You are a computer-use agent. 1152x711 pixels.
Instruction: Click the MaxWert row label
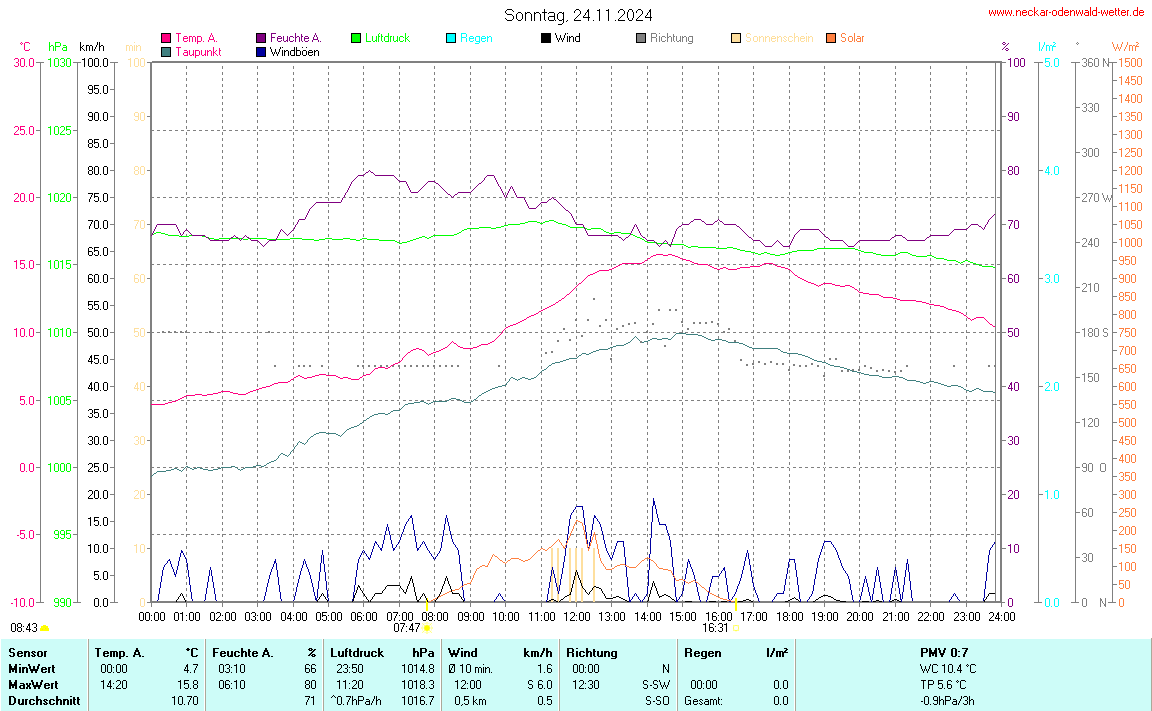pos(32,684)
